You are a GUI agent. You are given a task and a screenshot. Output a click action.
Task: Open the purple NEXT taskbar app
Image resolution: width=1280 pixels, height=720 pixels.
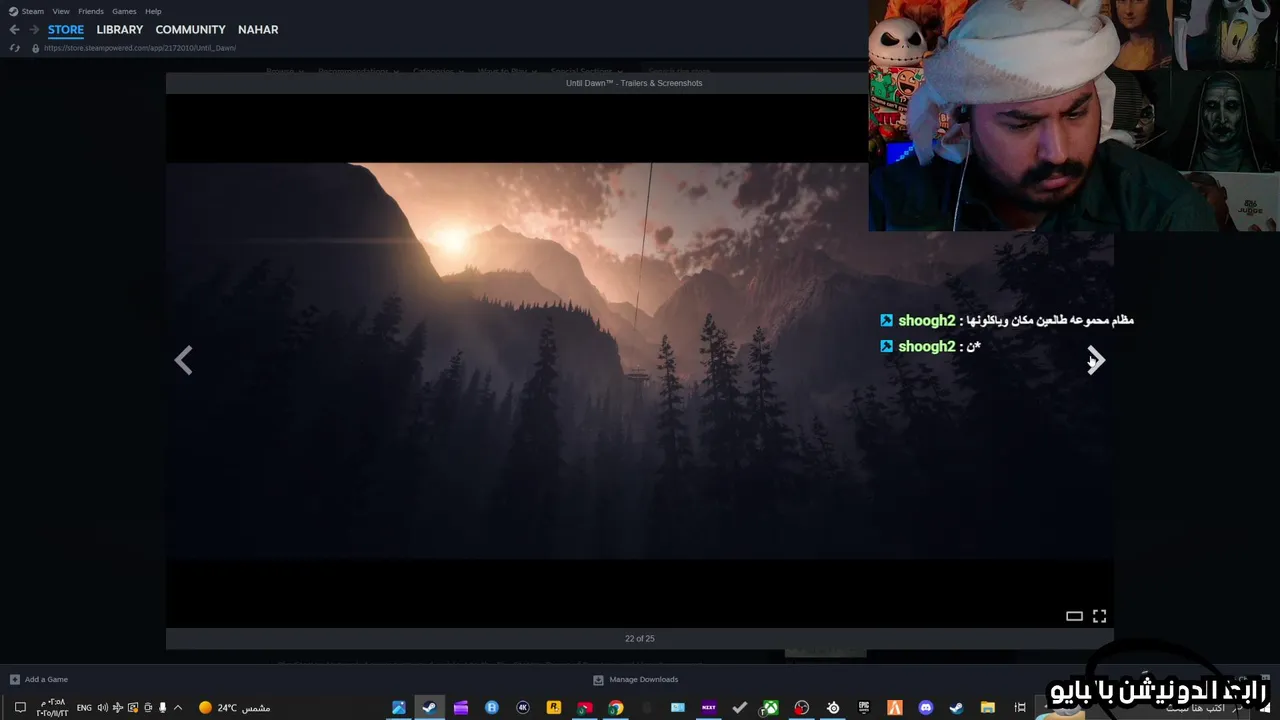click(x=709, y=707)
